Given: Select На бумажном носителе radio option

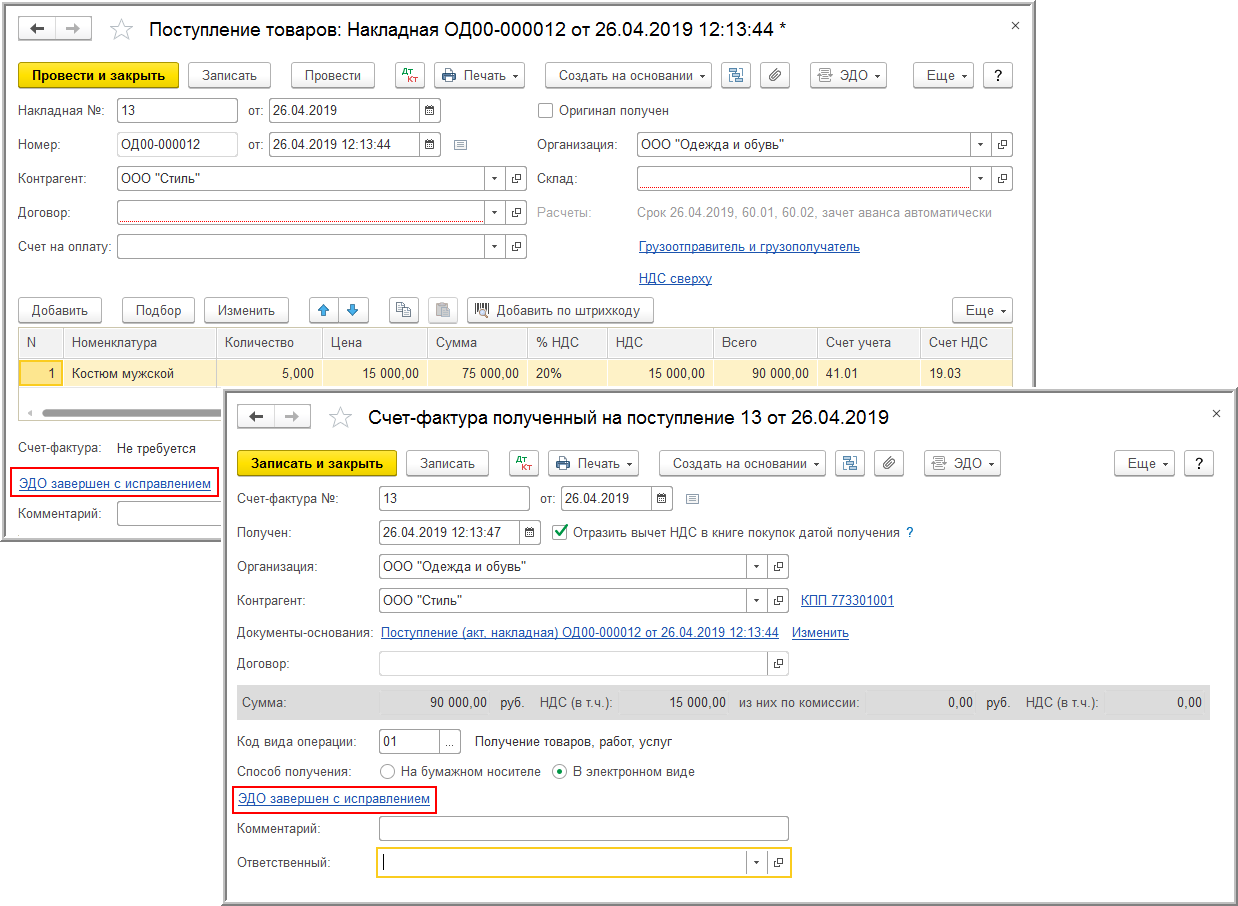Looking at the screenshot, I should tap(387, 772).
